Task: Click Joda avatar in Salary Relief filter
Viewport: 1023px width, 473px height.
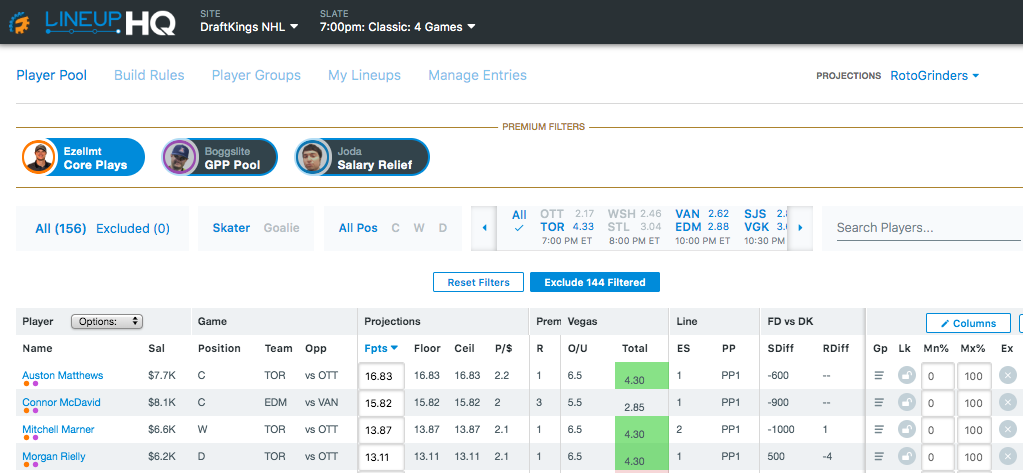Action: tap(313, 157)
